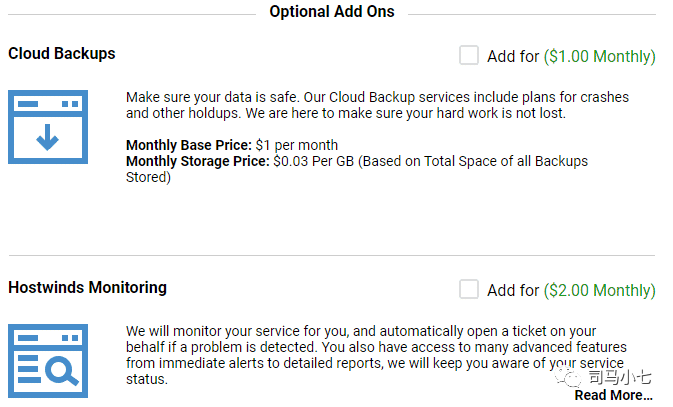Click the magnifying glass in the monitoring icon

(62, 370)
